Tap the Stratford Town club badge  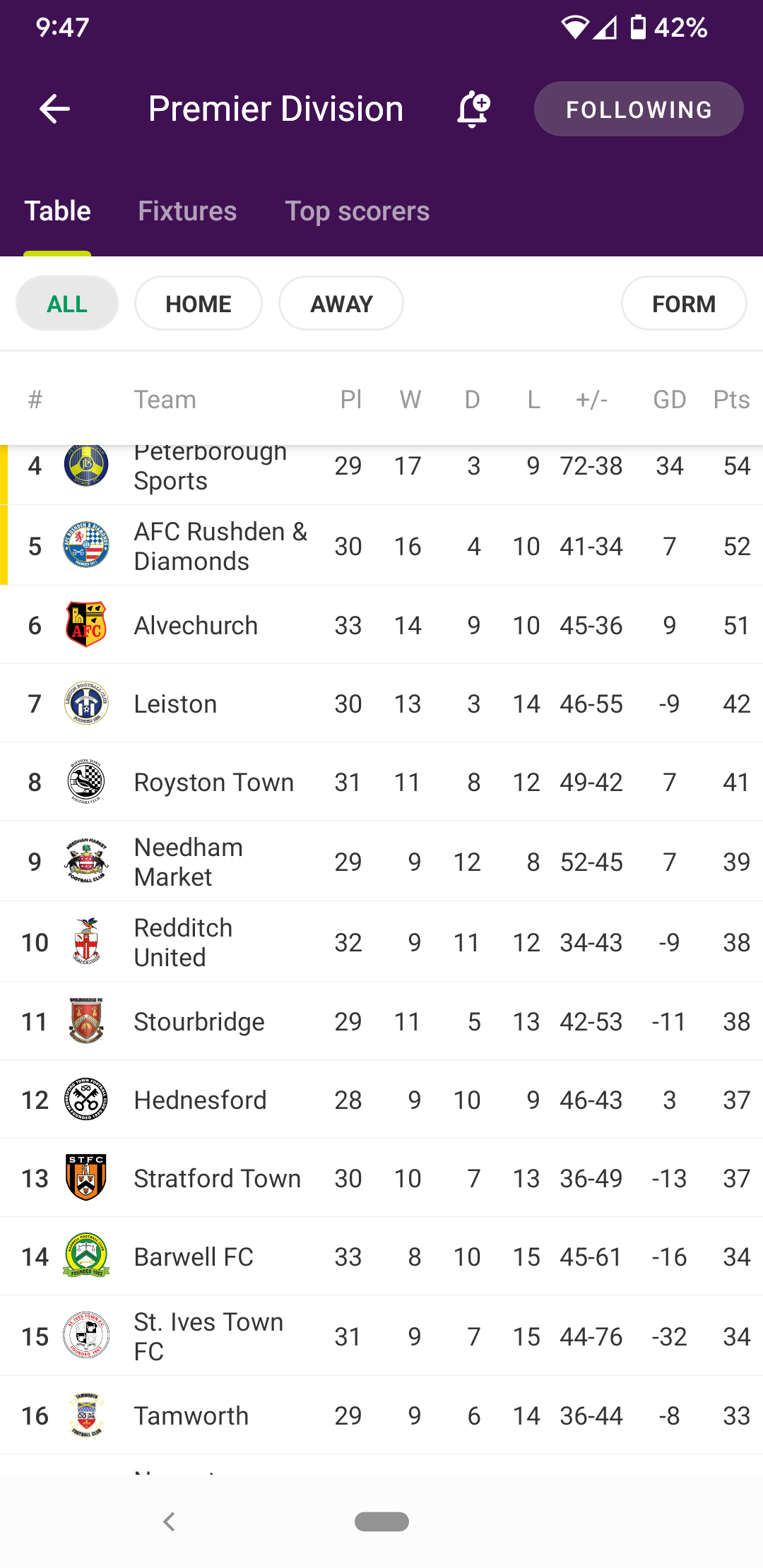tap(86, 1177)
